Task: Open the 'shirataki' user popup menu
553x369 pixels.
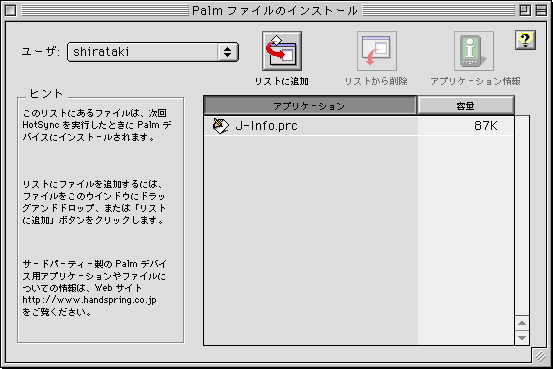Action: 153,52
